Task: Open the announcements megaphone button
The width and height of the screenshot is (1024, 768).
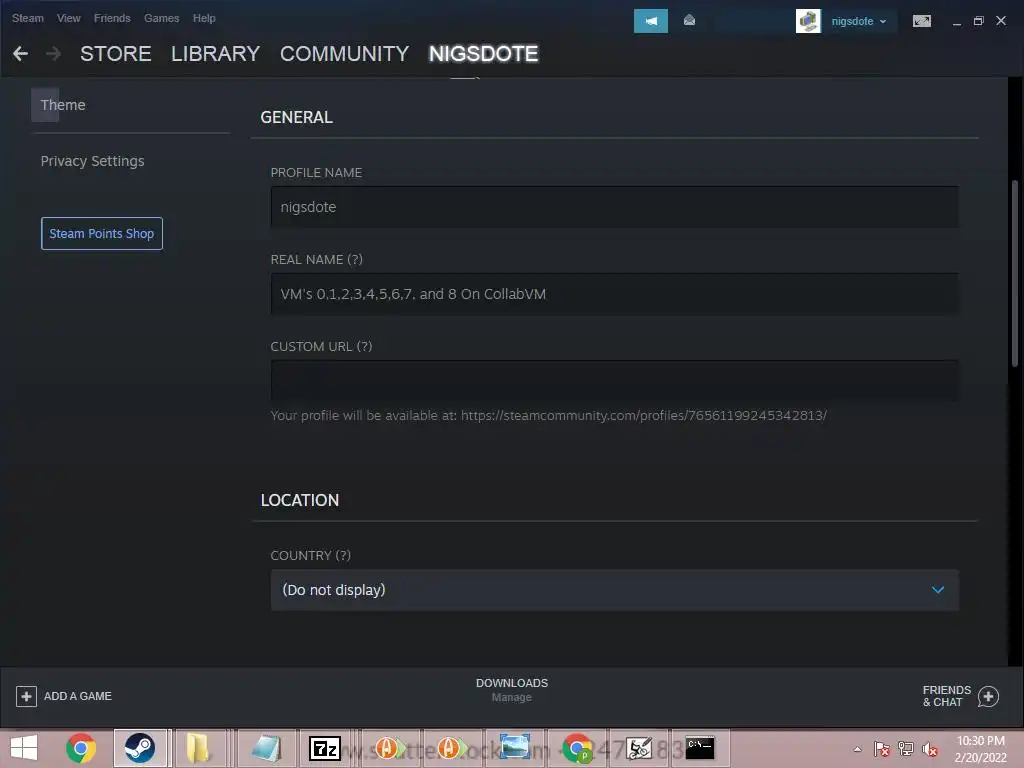Action: click(x=650, y=21)
